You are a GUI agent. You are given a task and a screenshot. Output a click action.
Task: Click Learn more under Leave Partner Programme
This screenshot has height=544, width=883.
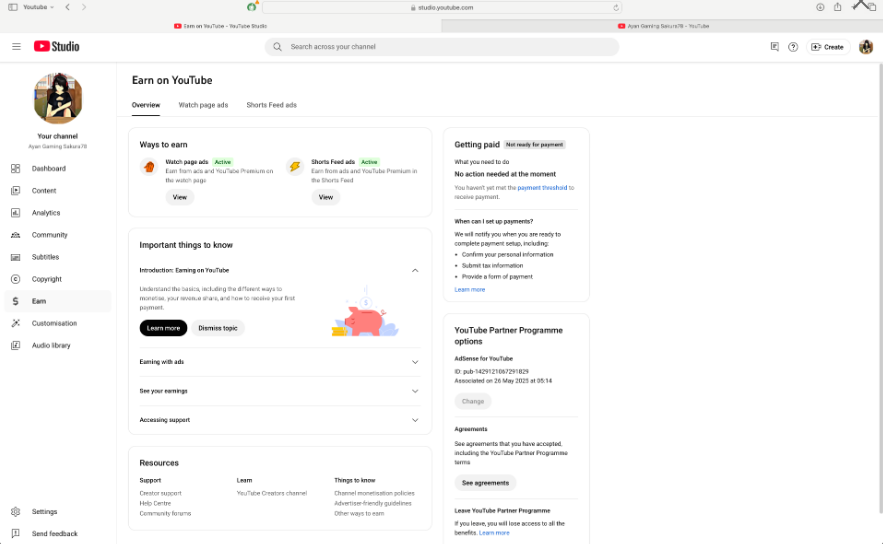(494, 533)
